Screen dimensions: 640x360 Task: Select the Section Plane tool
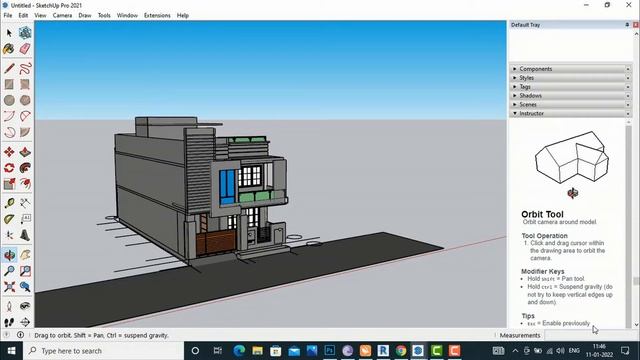[x=25, y=322]
